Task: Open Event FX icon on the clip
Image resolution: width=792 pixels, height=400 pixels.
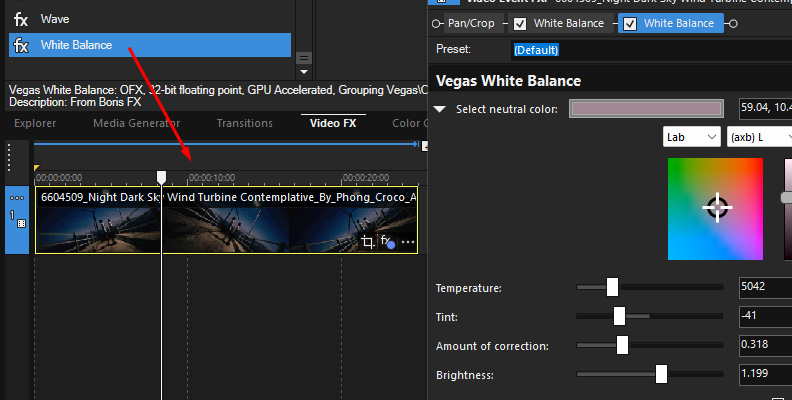Action: tap(387, 241)
